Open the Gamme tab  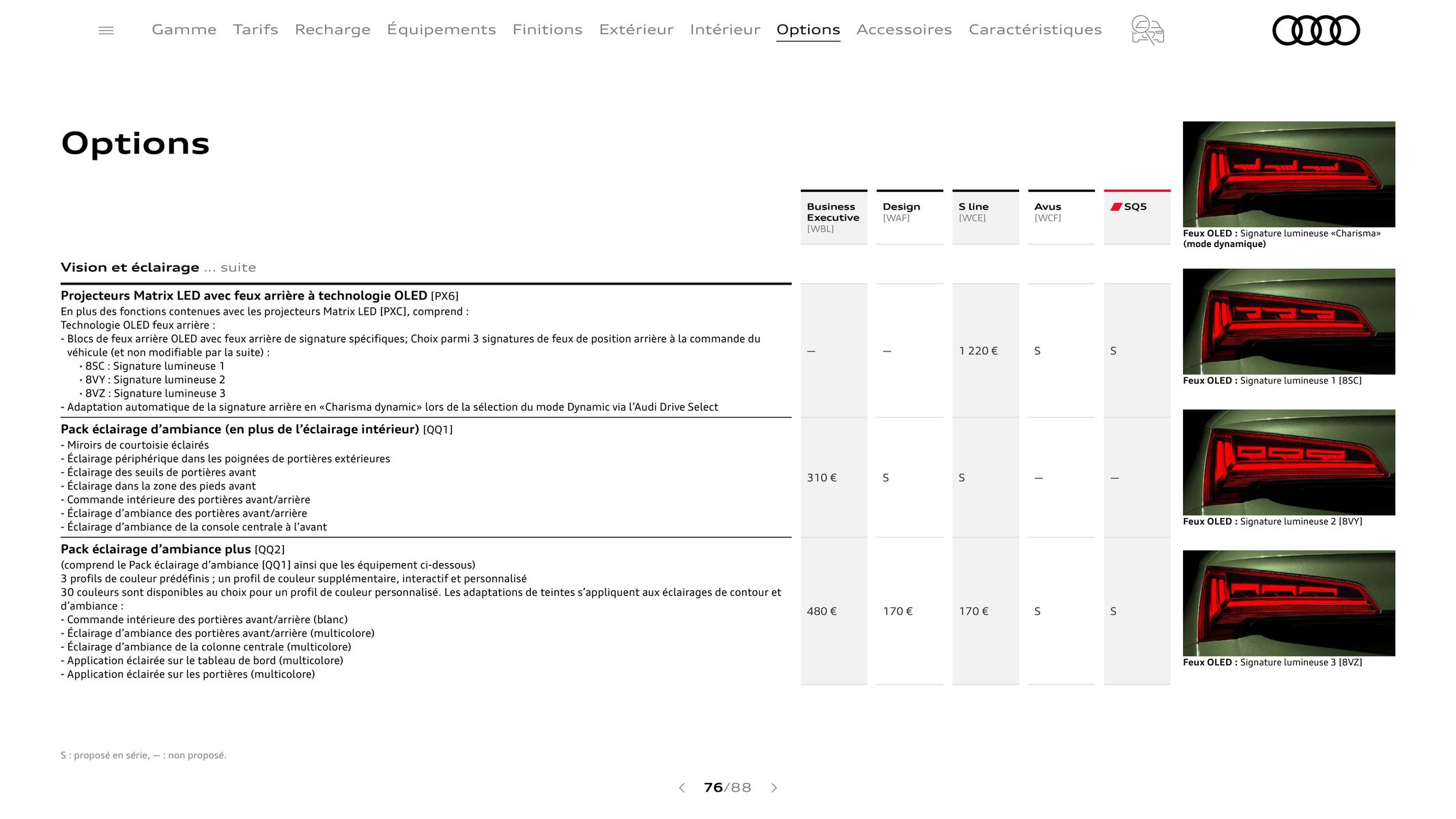pyautogui.click(x=184, y=29)
